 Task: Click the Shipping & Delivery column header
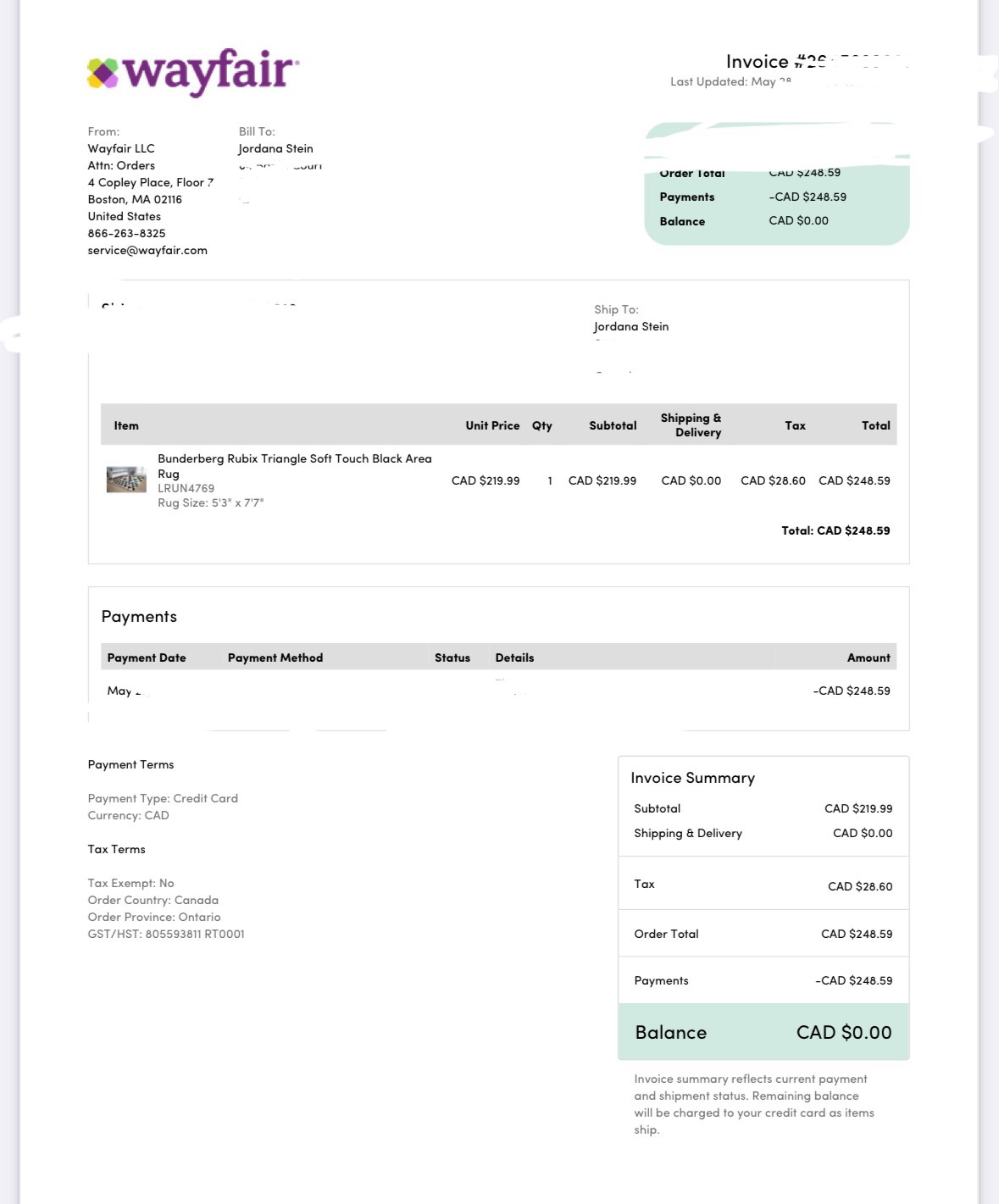(691, 424)
